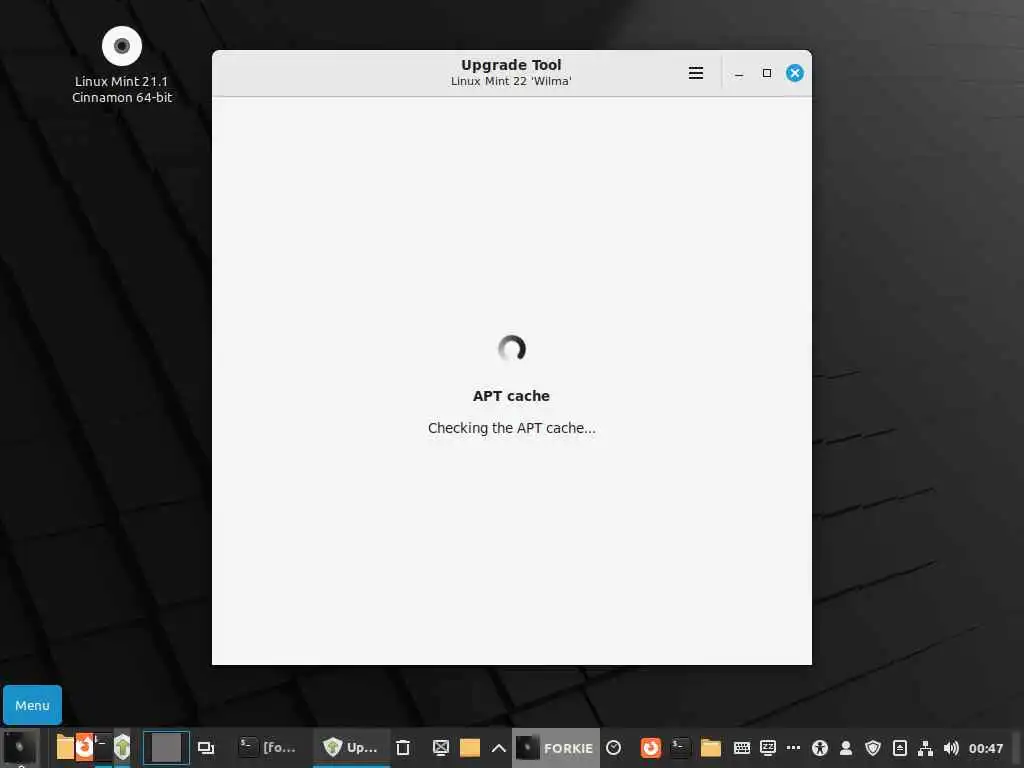Screen dimensions: 1024x768
Task: Click the 'Linux Mint 21.1 Cinnamon 64-bit' desktop label
Action: tap(121, 89)
